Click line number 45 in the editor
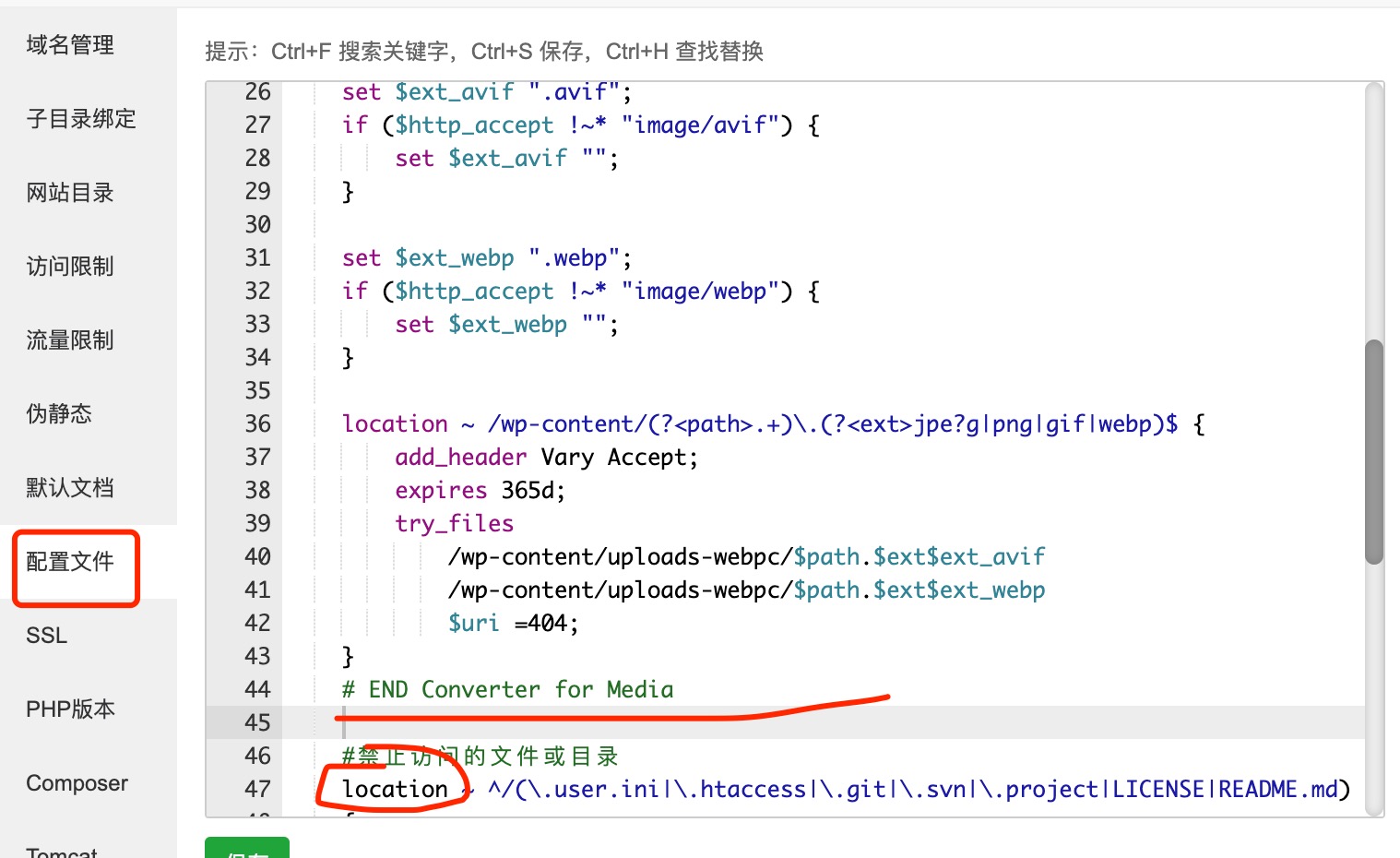The width and height of the screenshot is (1400, 858). (x=257, y=722)
